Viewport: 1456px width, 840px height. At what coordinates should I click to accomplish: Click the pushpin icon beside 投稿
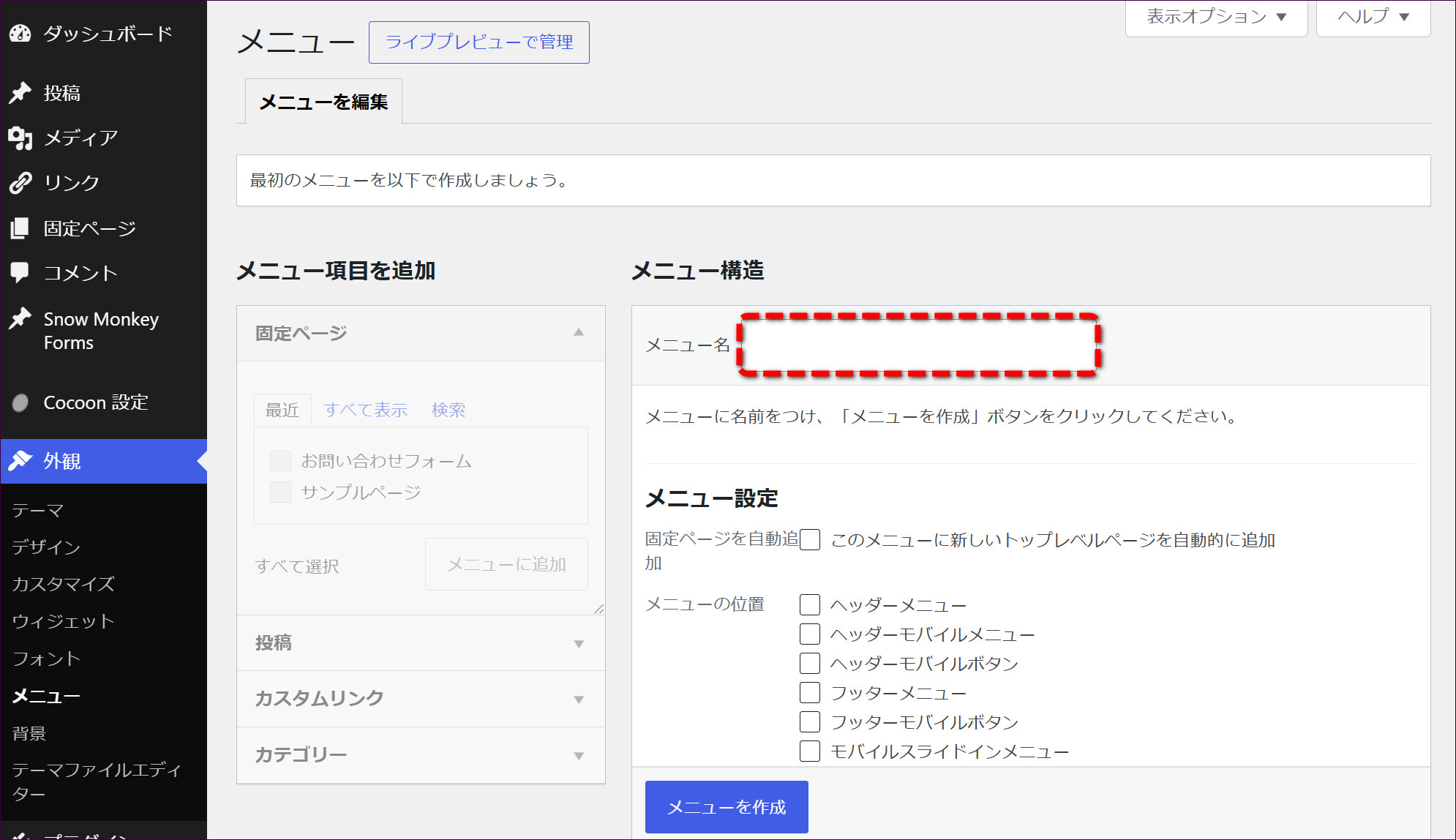point(20,93)
